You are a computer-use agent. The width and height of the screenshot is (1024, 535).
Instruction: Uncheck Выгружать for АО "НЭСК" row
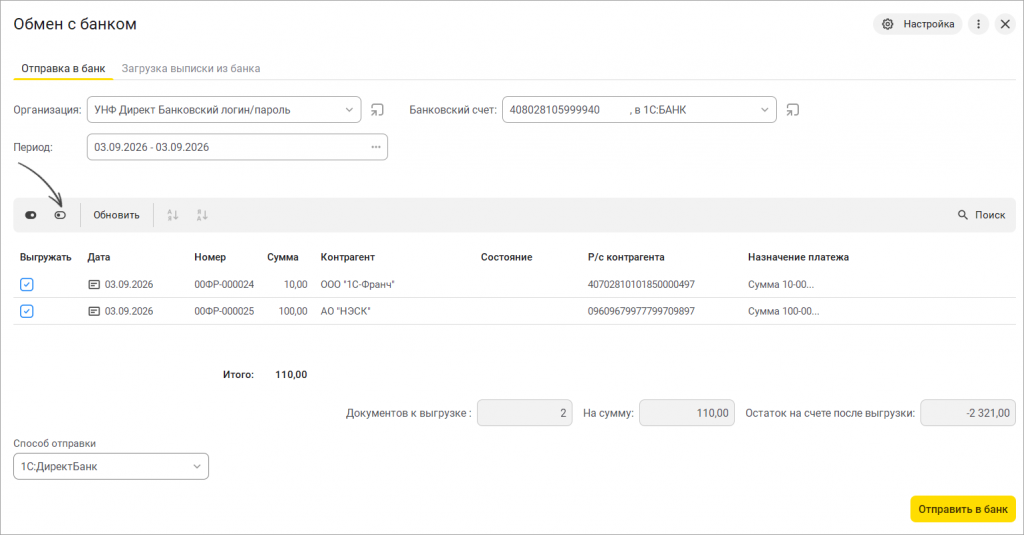point(27,312)
